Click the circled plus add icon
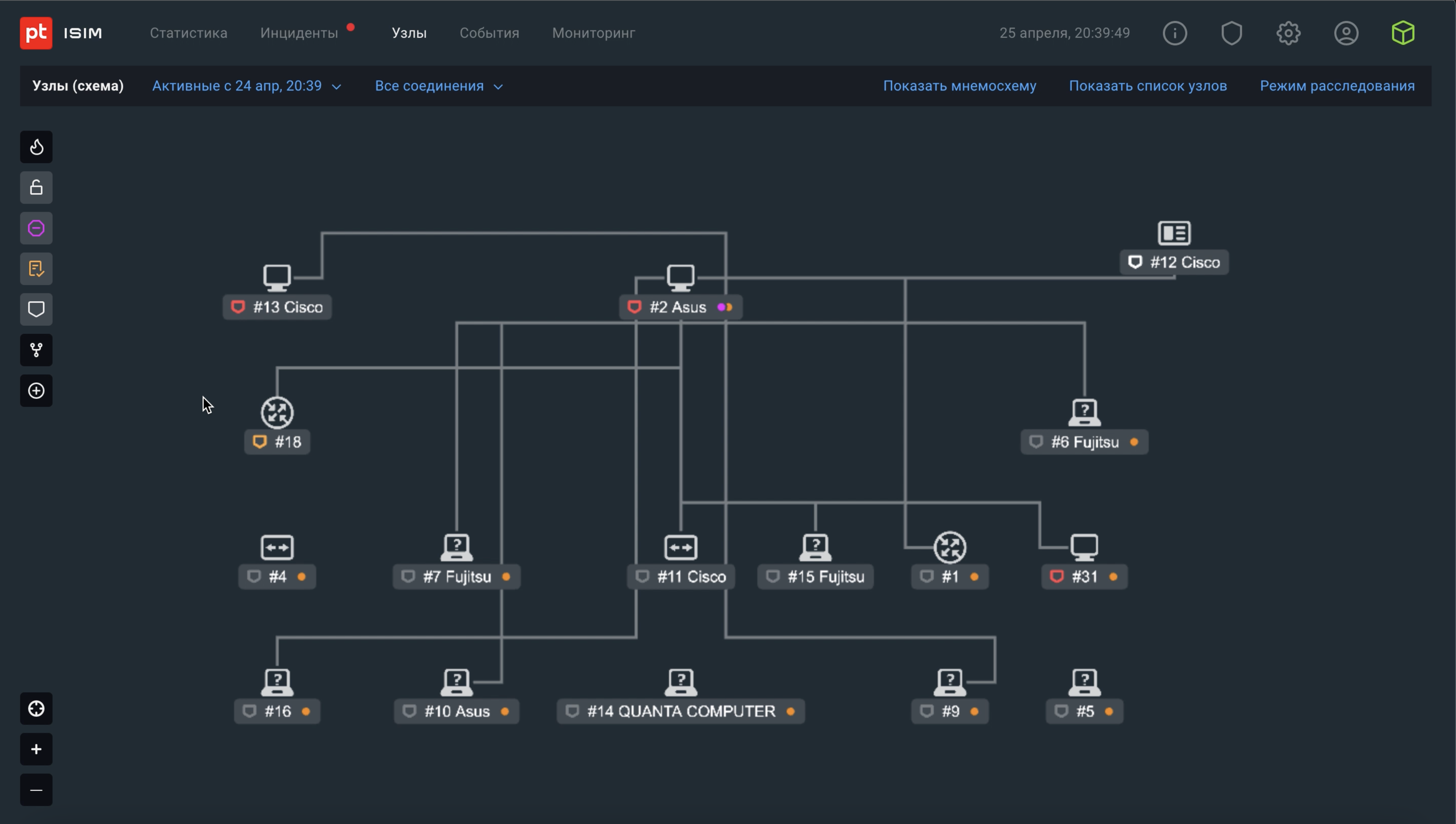Image resolution: width=1456 pixels, height=824 pixels. pos(36,391)
